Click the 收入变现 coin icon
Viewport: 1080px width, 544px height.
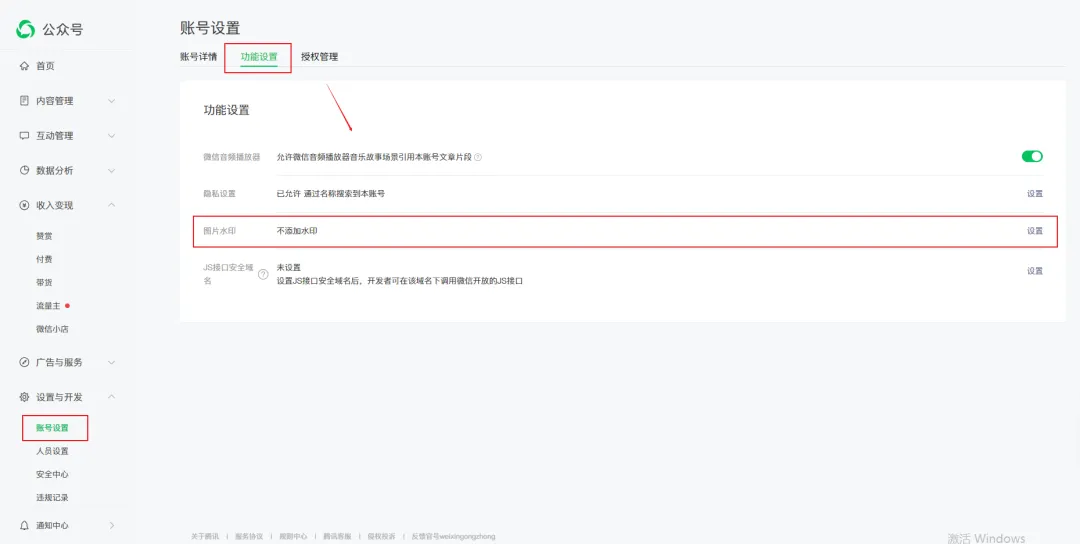point(24,206)
